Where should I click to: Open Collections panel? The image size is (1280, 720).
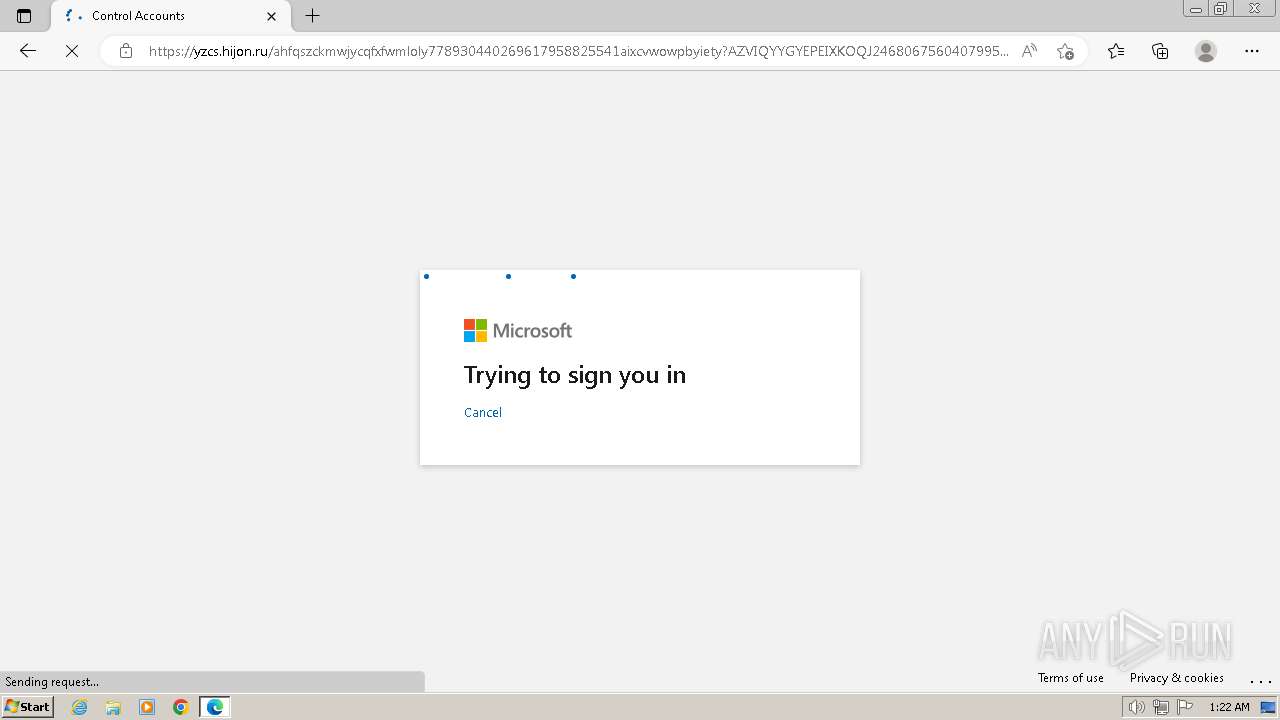pyautogui.click(x=1160, y=51)
